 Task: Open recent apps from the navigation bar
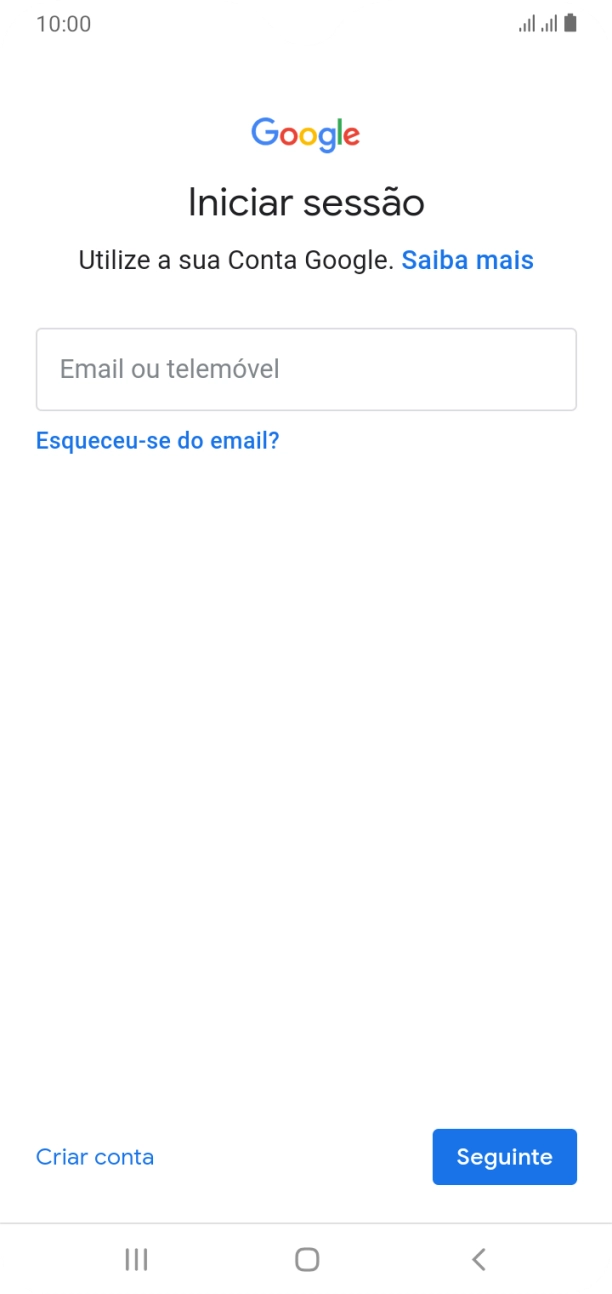(134, 1259)
